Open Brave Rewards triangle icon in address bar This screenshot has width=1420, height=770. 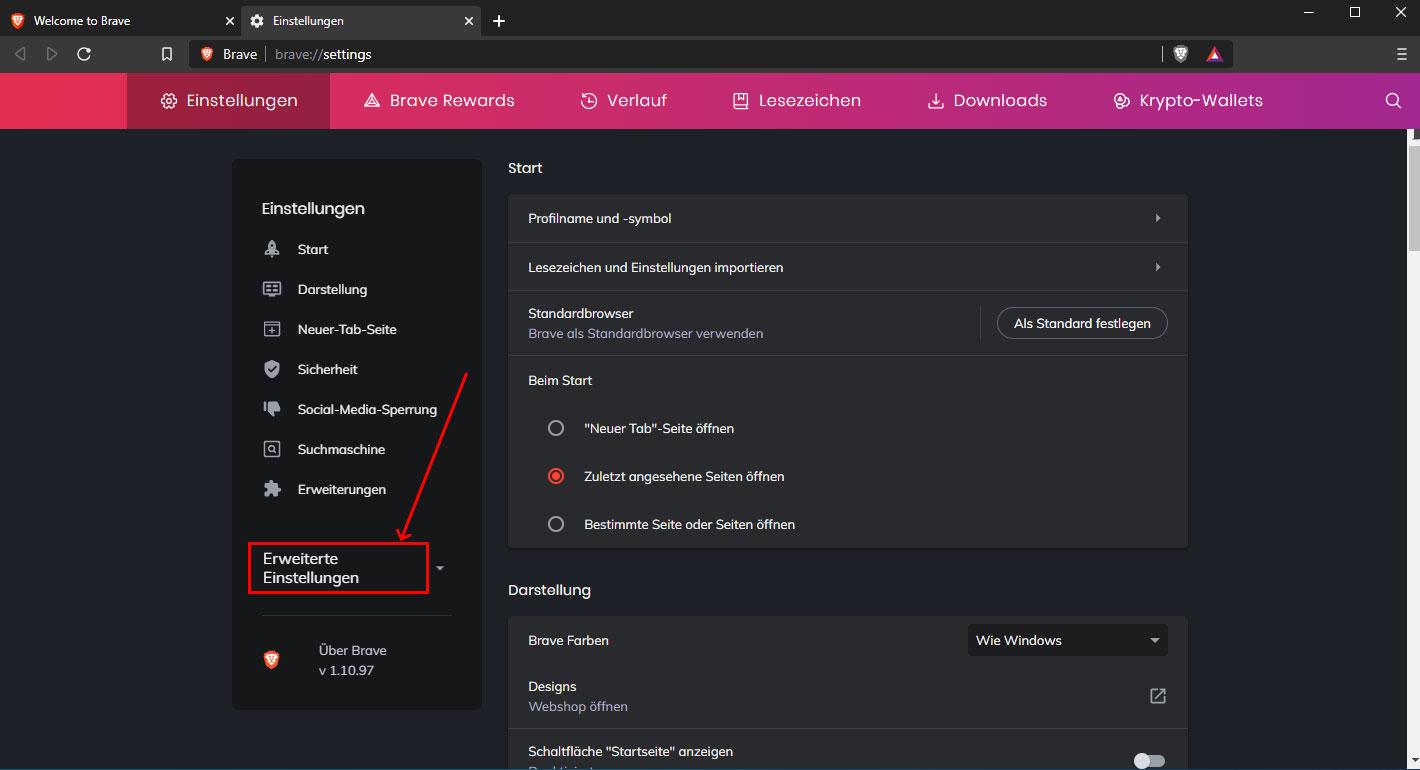click(1214, 54)
